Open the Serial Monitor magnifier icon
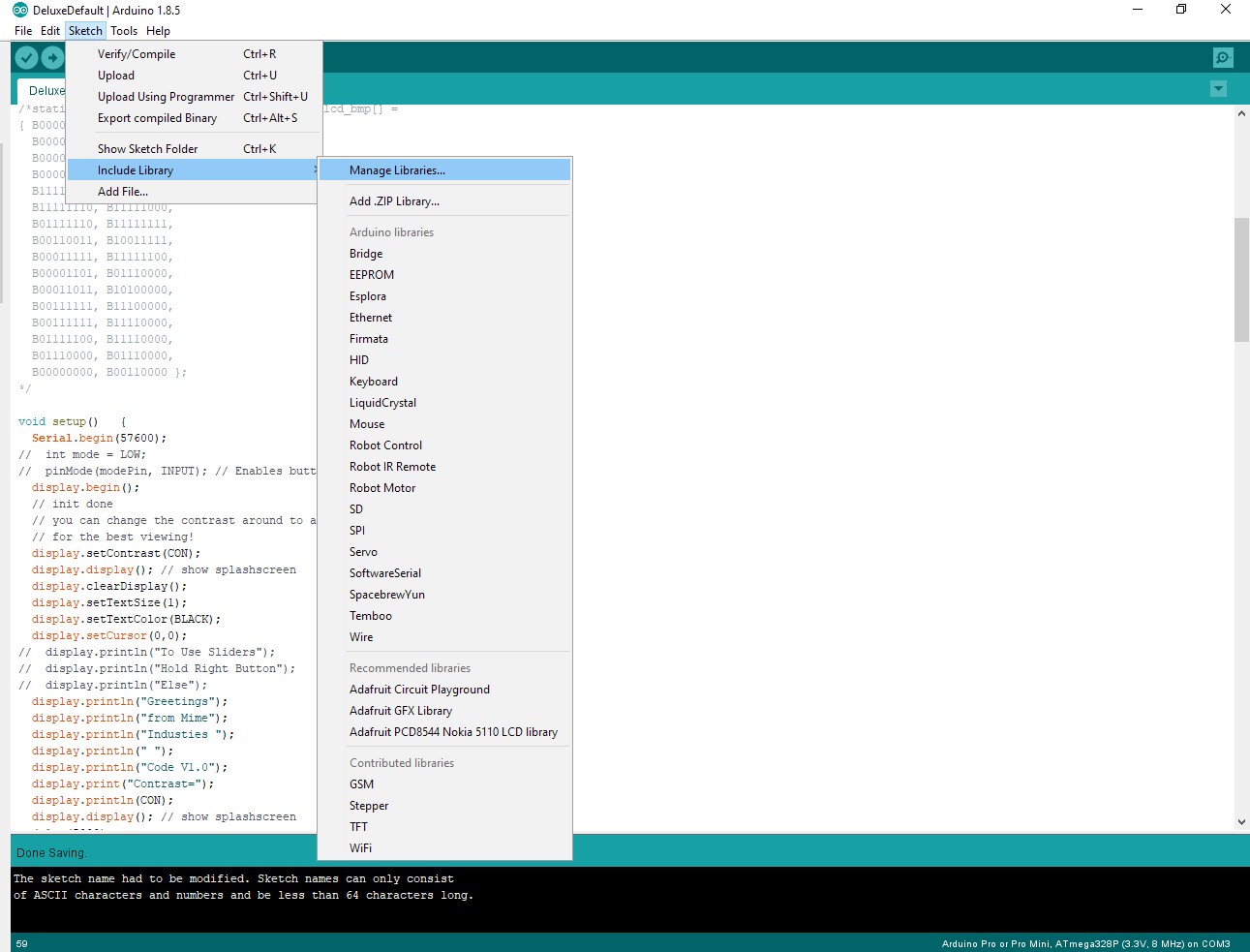 pos(1223,58)
